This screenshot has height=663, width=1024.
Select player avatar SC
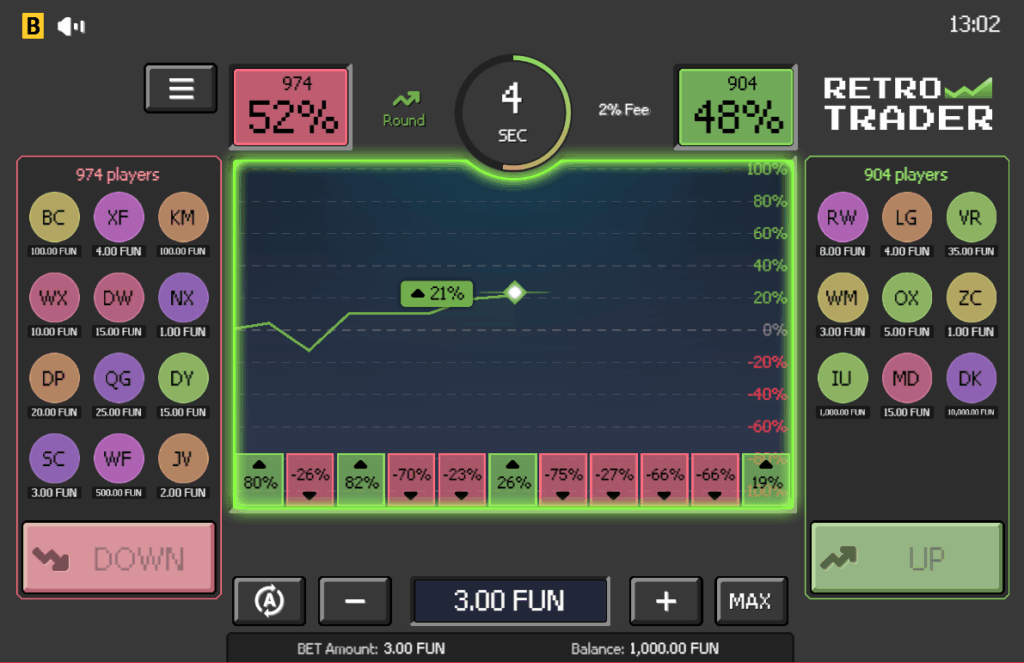[54, 459]
